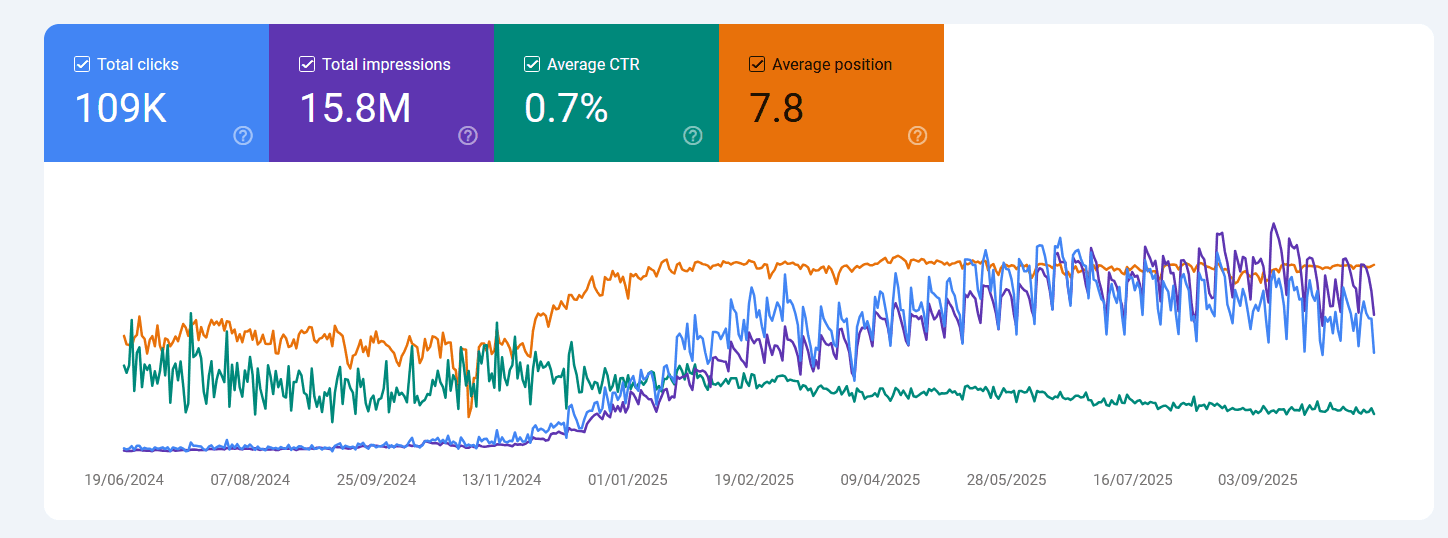The image size is (1448, 538).
Task: Pick the 03/09/2025 date axis label
Action: [1258, 480]
